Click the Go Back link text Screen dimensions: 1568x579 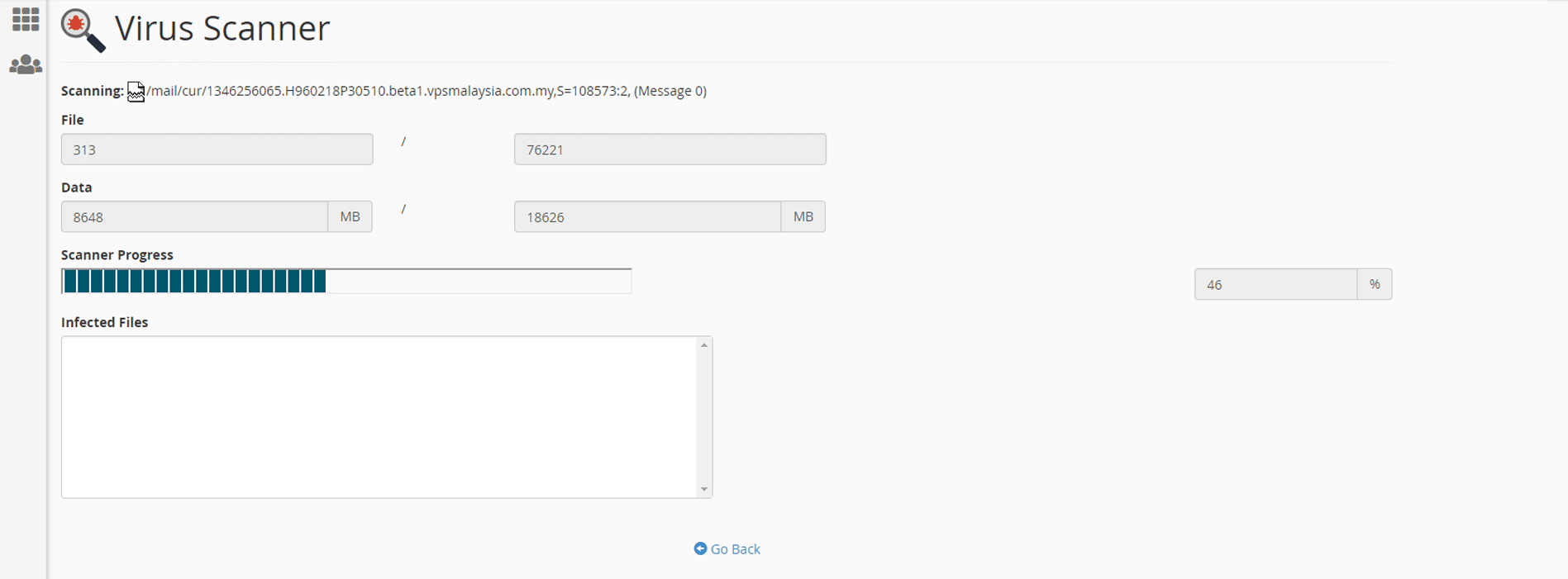click(x=735, y=549)
